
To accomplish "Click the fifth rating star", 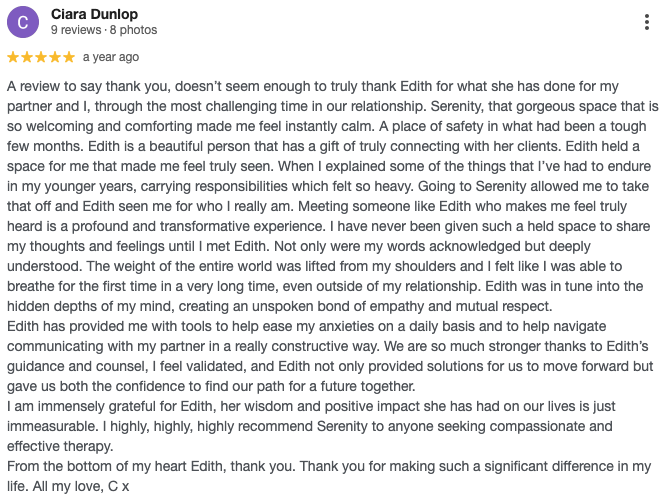I will click(69, 57).
